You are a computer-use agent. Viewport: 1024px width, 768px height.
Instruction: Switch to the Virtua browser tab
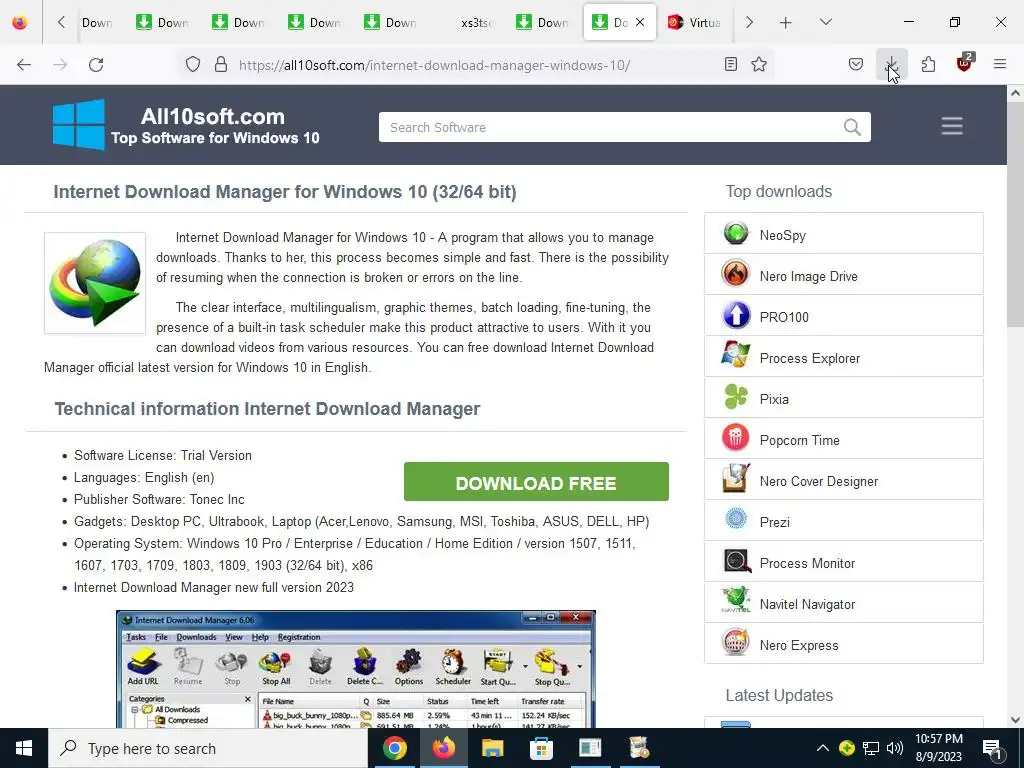click(x=694, y=23)
